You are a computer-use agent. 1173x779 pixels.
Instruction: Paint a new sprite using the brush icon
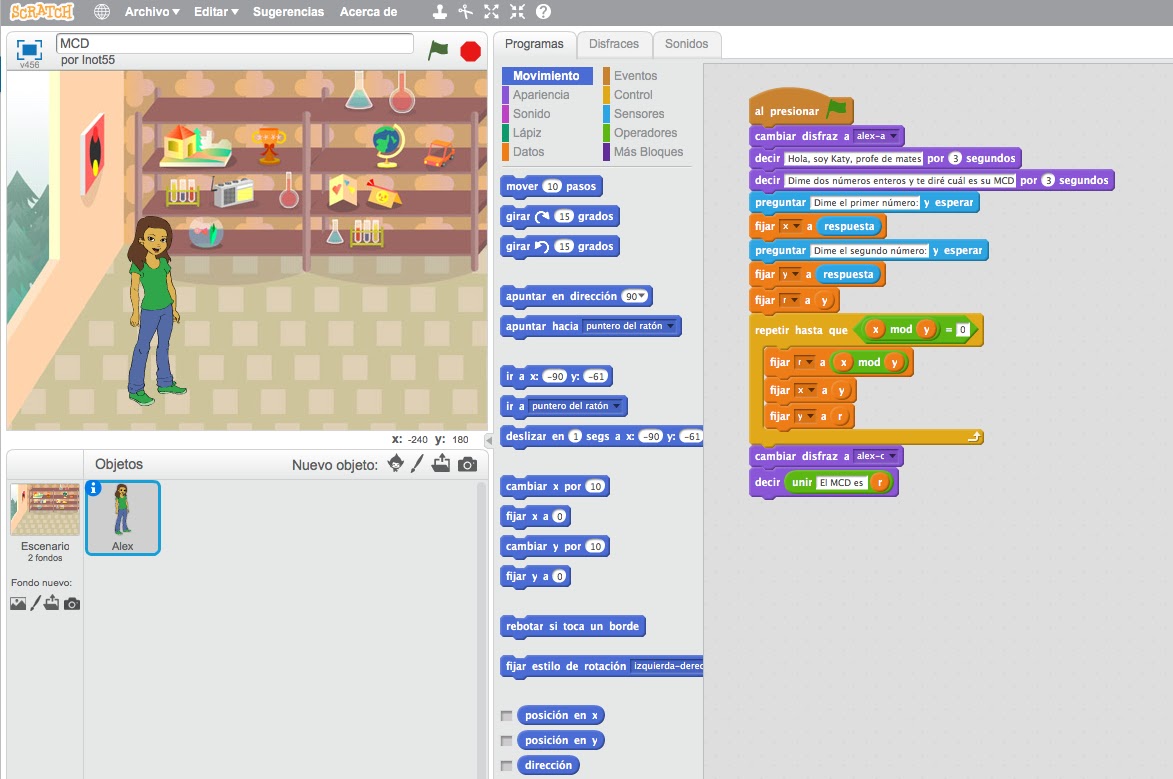pos(419,462)
